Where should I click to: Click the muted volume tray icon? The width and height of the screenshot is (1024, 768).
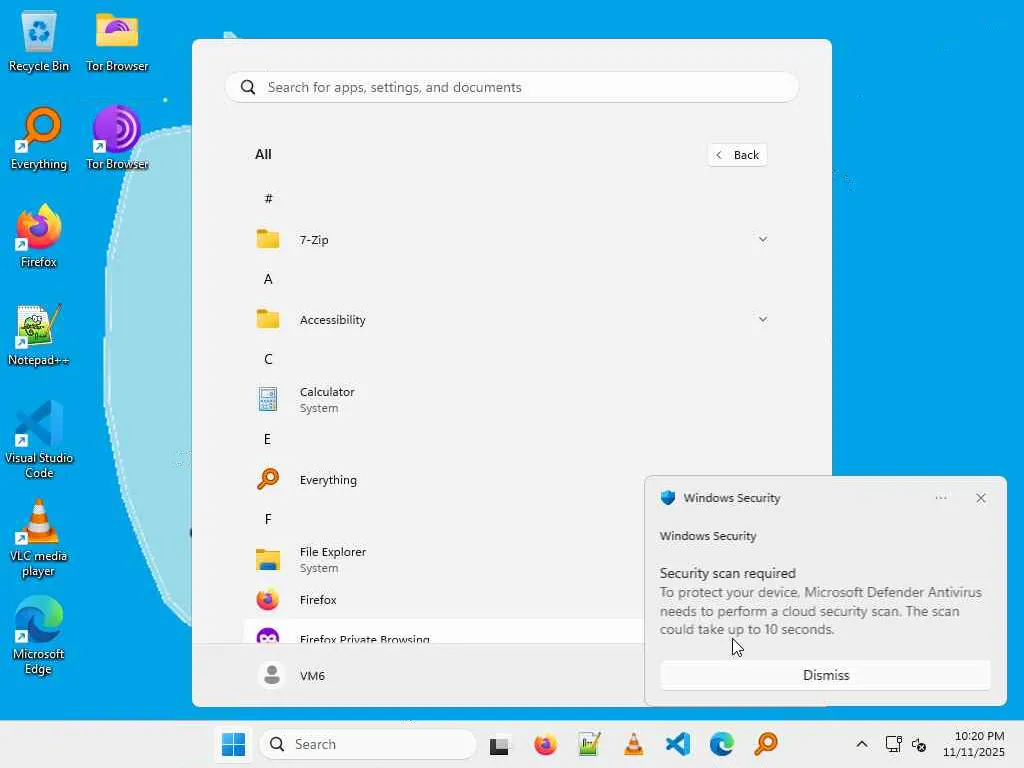[x=919, y=744]
